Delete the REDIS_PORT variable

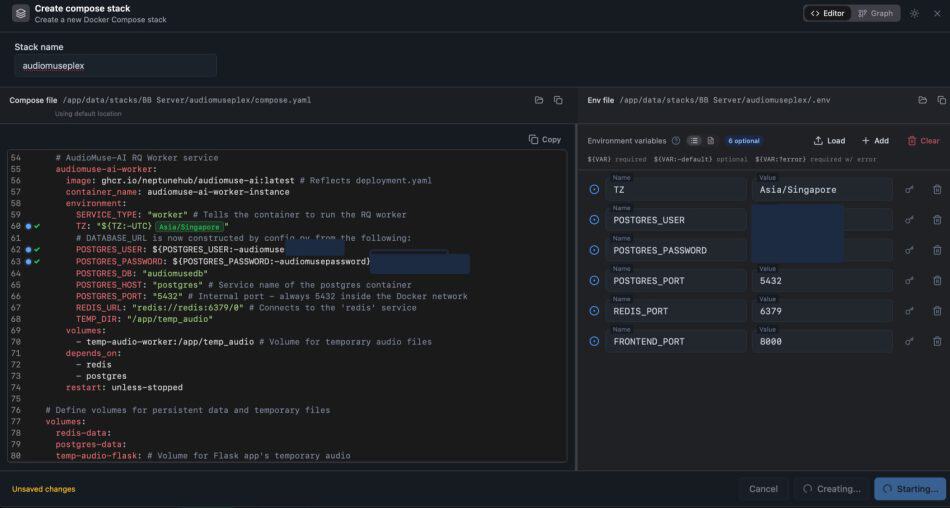937,311
